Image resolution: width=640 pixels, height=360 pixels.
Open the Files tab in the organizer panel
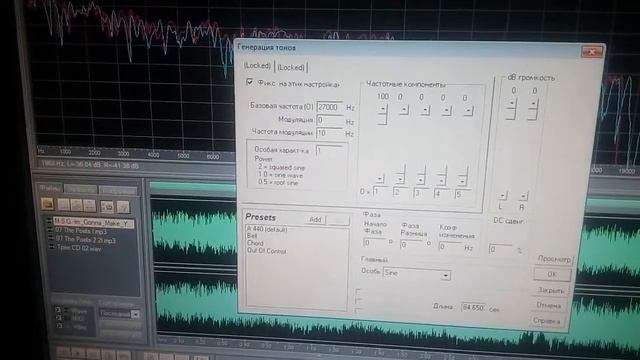point(50,188)
